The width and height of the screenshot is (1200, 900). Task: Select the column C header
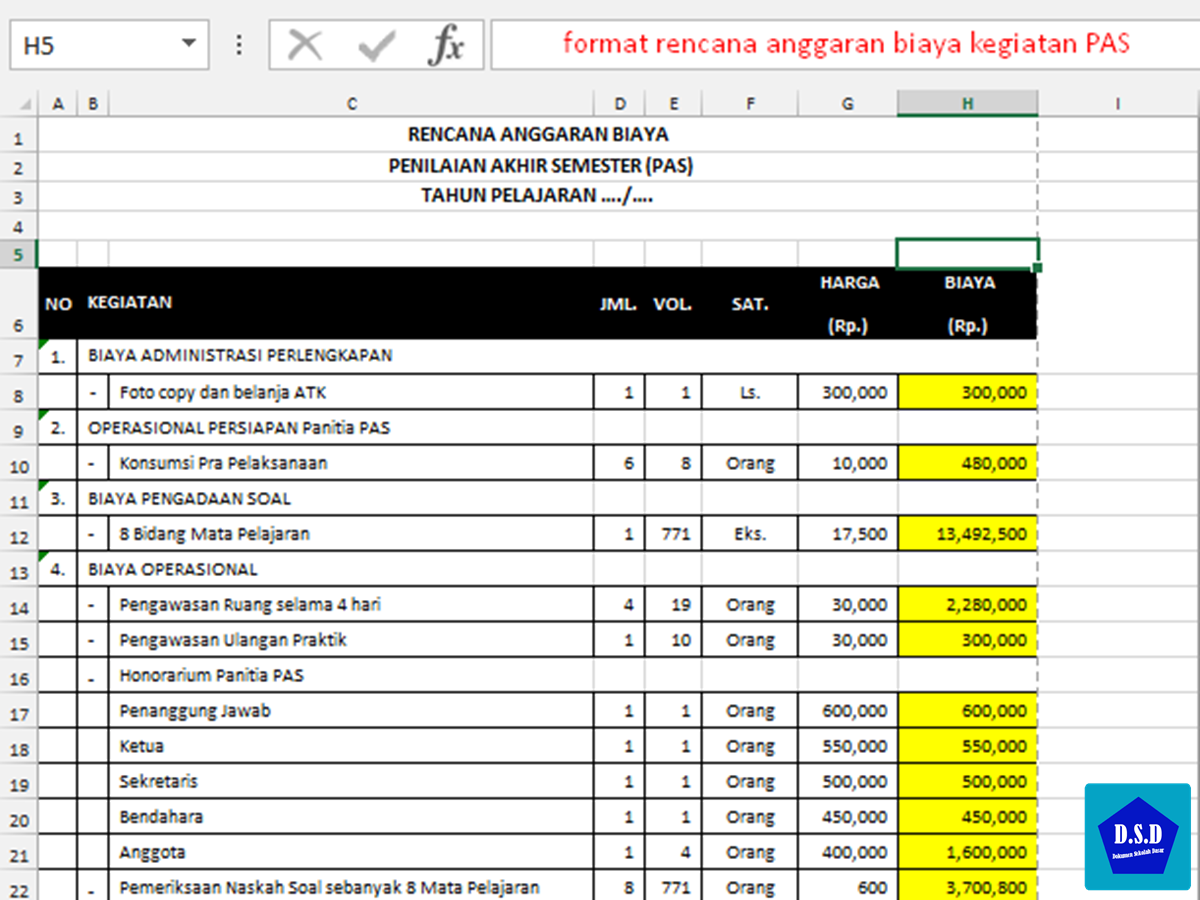[351, 103]
